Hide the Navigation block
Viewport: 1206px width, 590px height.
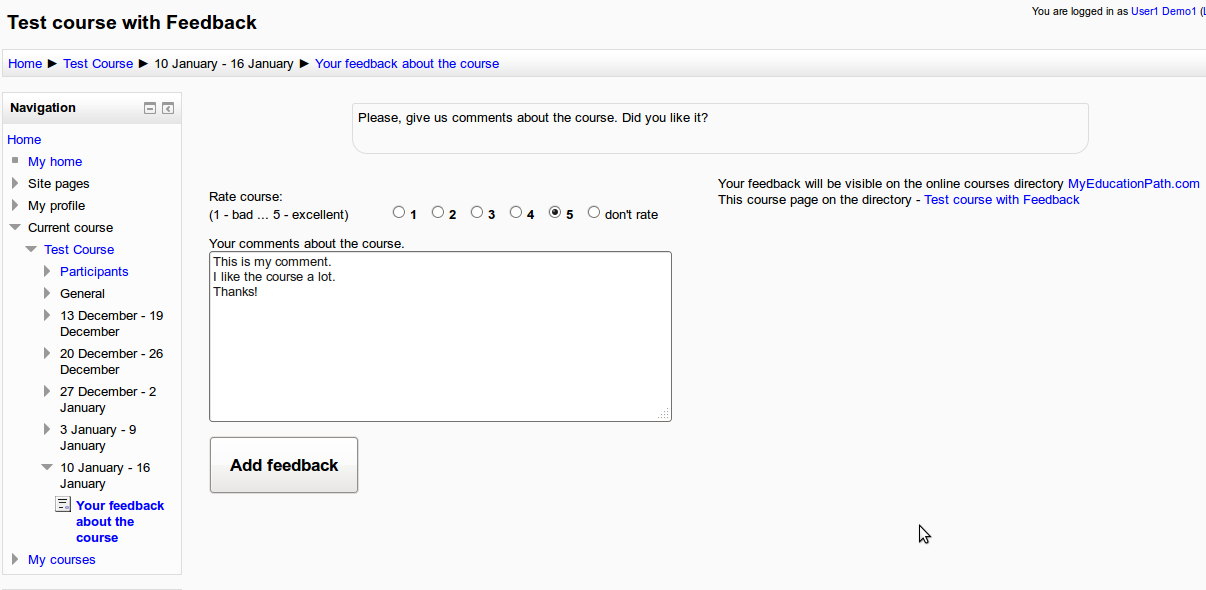[x=150, y=108]
